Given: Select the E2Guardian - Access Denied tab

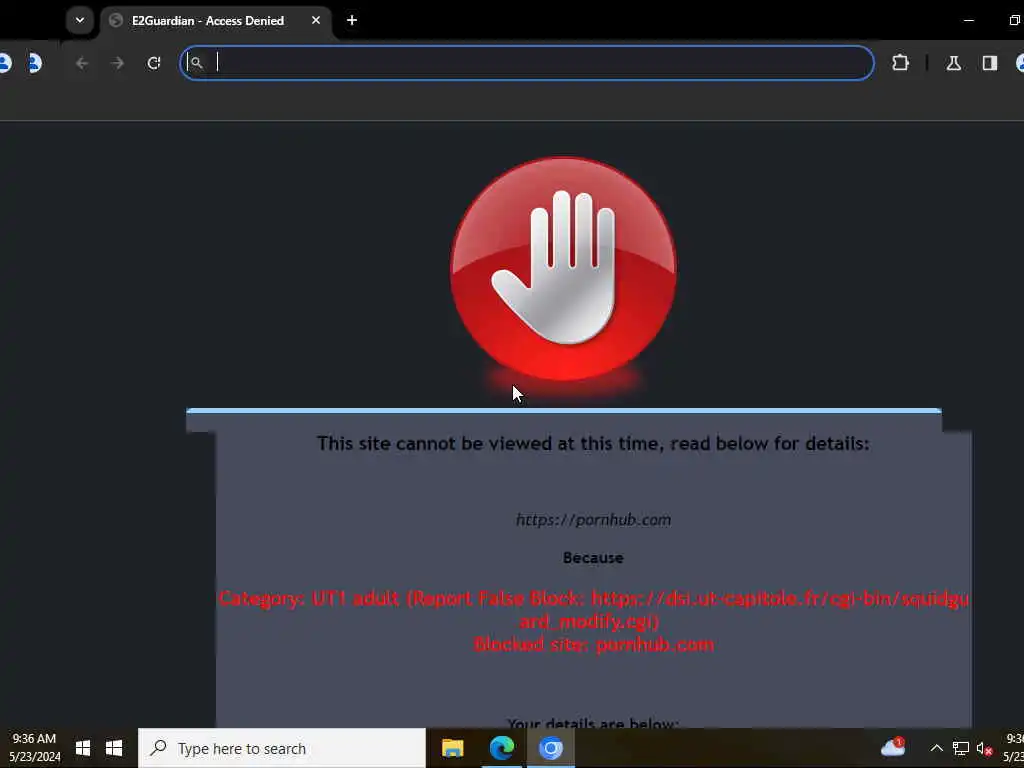Looking at the screenshot, I should (x=216, y=20).
